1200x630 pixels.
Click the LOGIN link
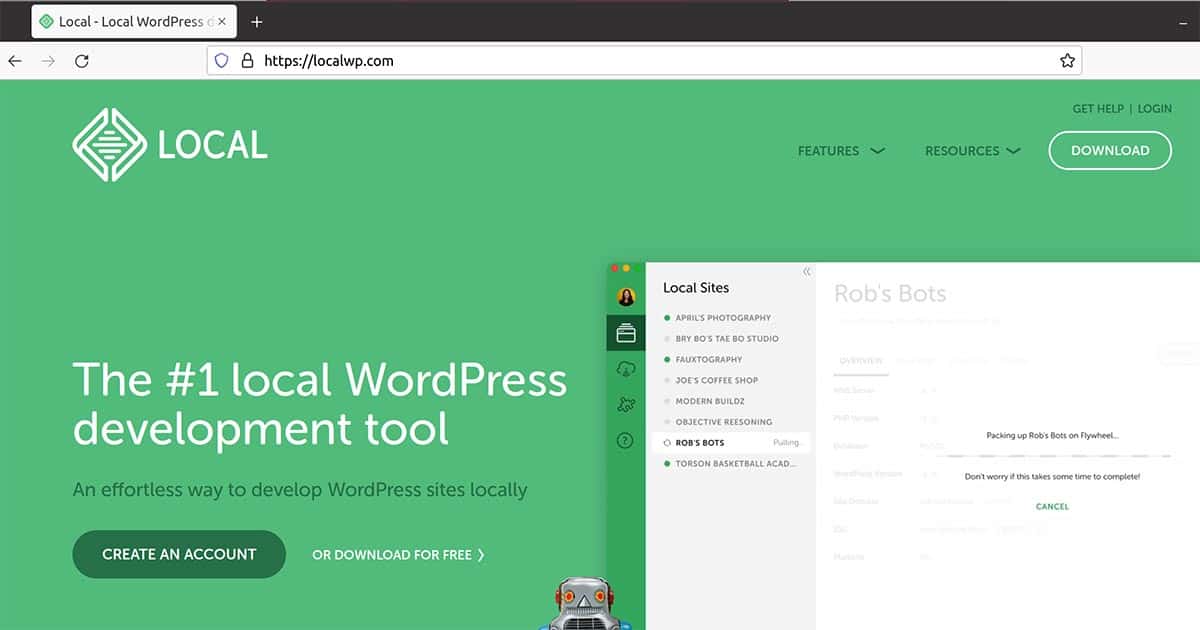(1154, 109)
